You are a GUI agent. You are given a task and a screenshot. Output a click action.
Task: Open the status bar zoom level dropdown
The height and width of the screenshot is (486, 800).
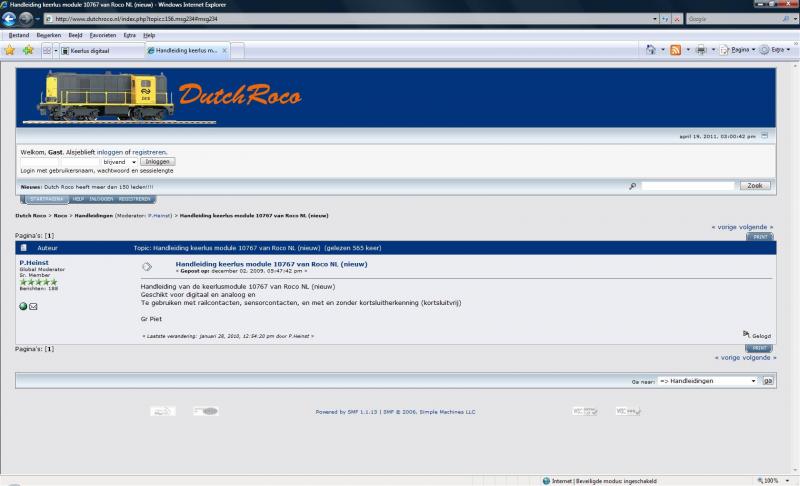click(x=787, y=481)
